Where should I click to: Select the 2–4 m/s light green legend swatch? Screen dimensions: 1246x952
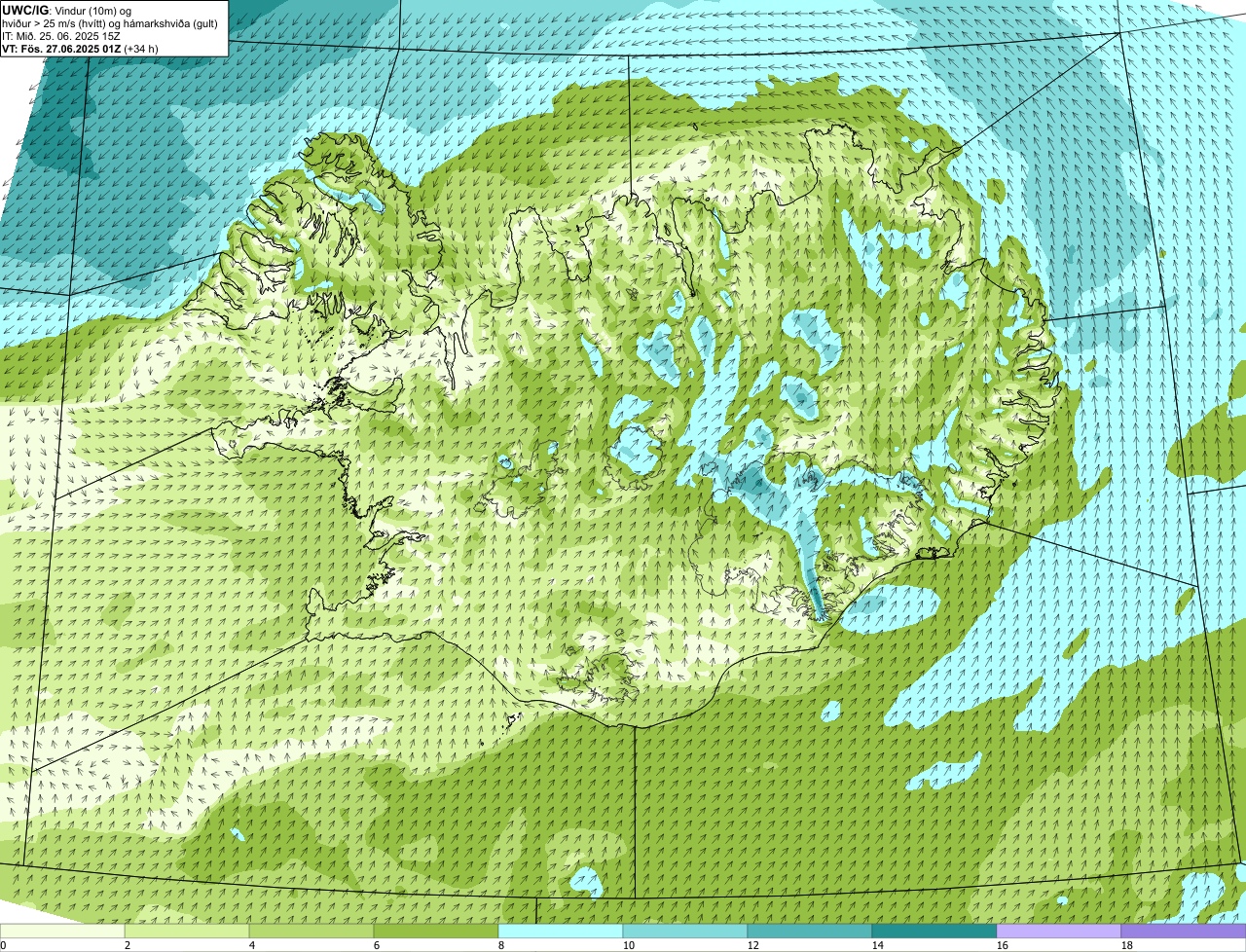pyautogui.click(x=187, y=932)
